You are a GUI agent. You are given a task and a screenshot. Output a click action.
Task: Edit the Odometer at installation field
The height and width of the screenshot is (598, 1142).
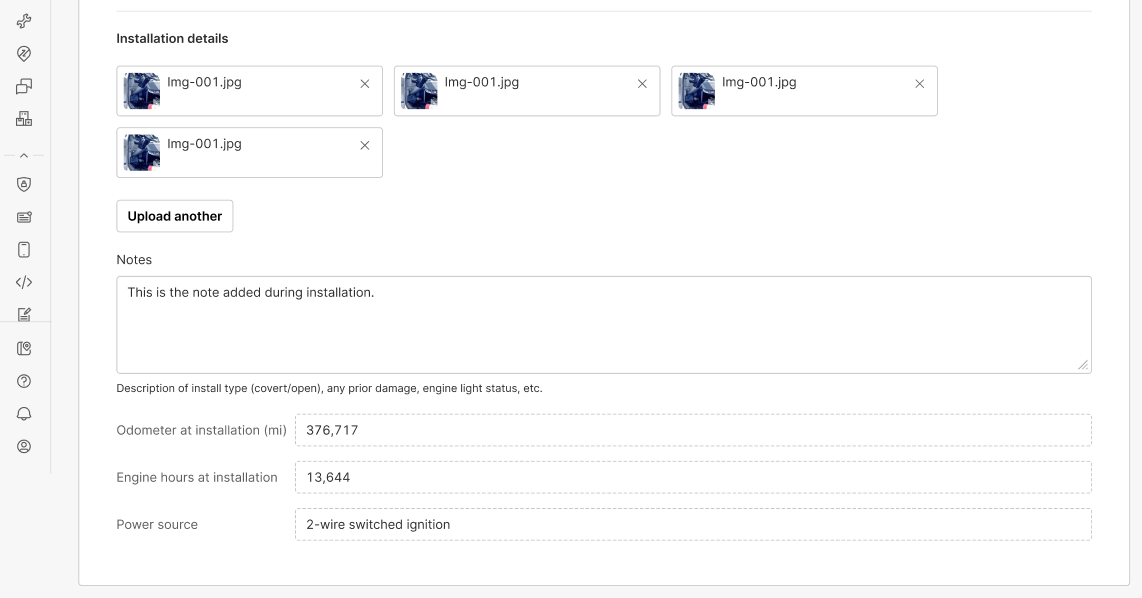[x=693, y=430]
